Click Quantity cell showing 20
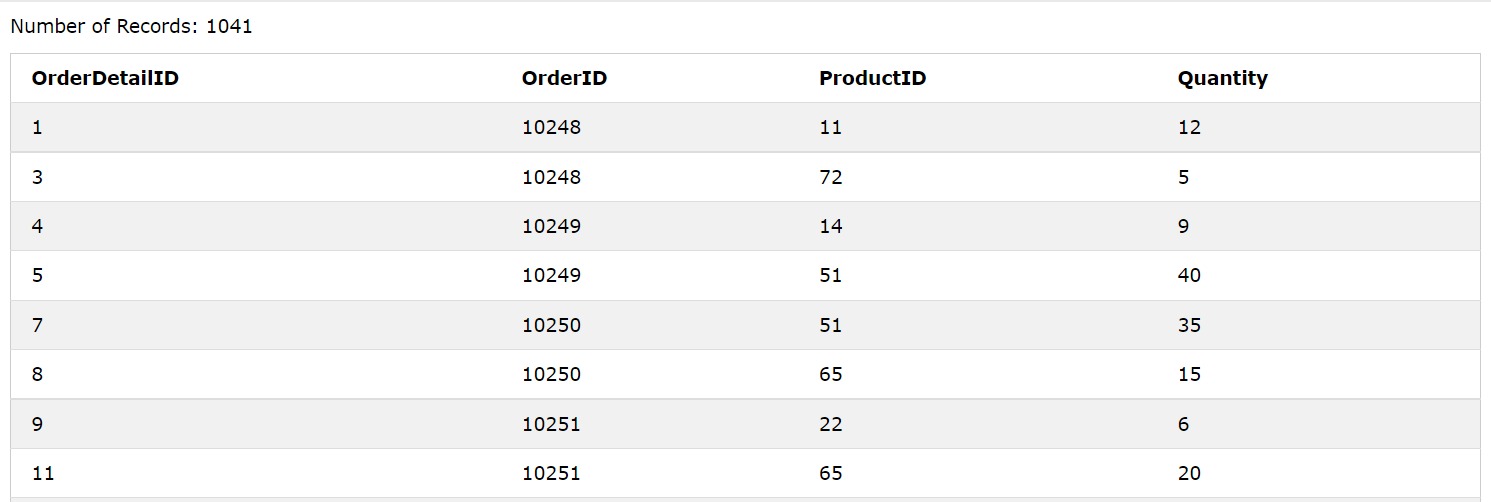The image size is (1491, 502). (1189, 473)
